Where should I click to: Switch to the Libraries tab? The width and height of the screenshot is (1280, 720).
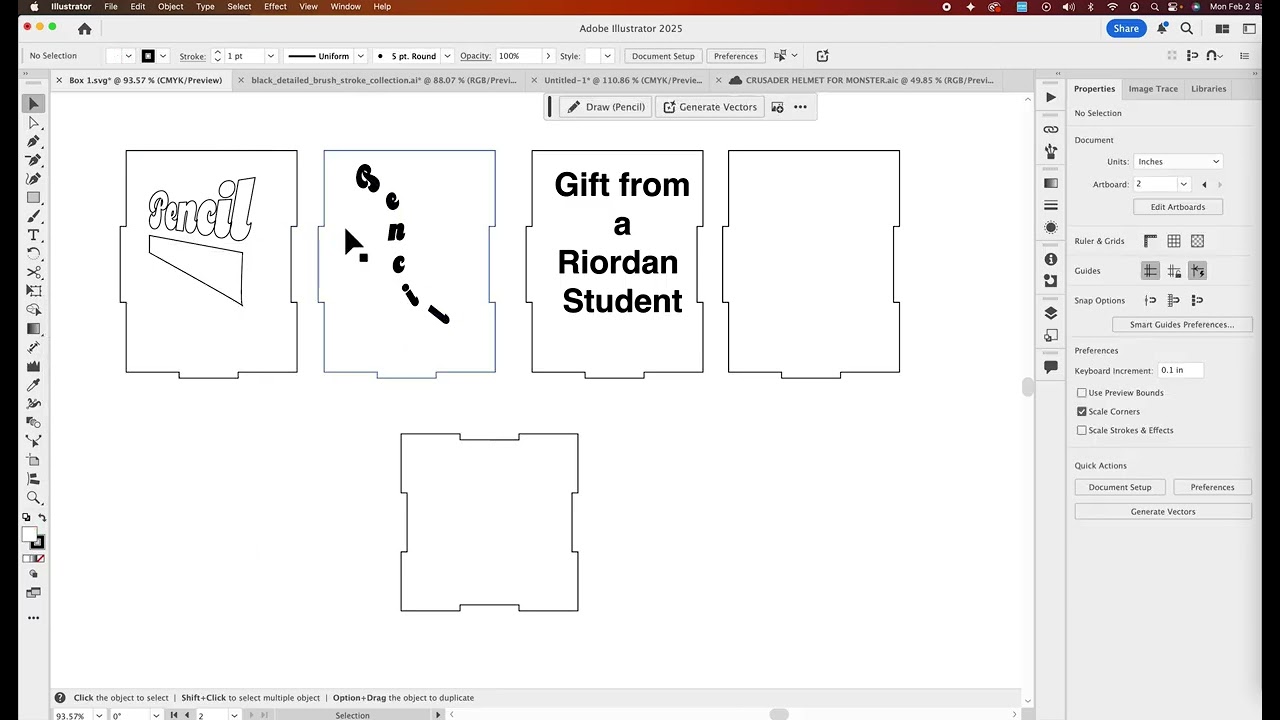coord(1208,89)
